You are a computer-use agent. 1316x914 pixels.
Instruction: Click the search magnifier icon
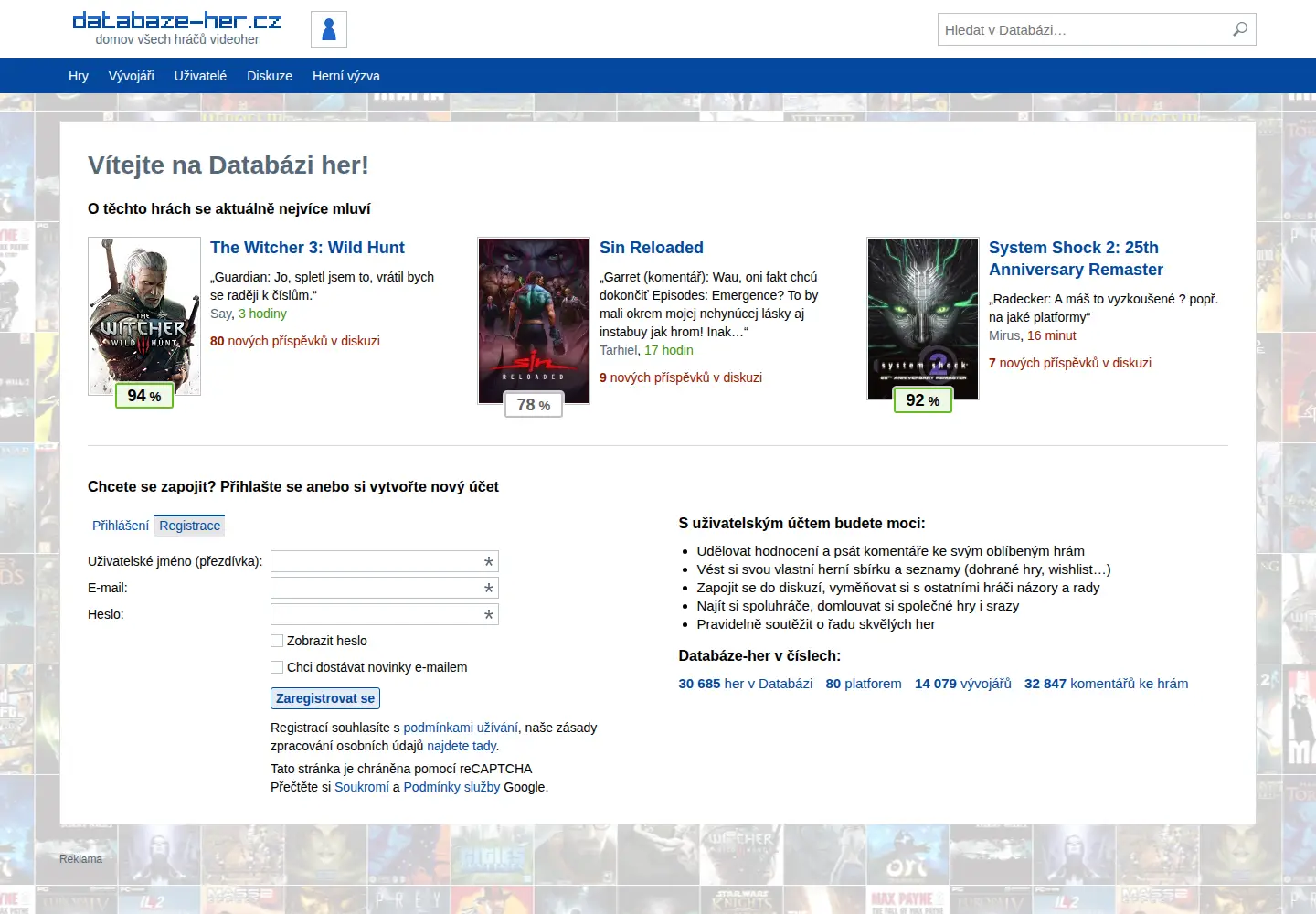tap(1240, 29)
